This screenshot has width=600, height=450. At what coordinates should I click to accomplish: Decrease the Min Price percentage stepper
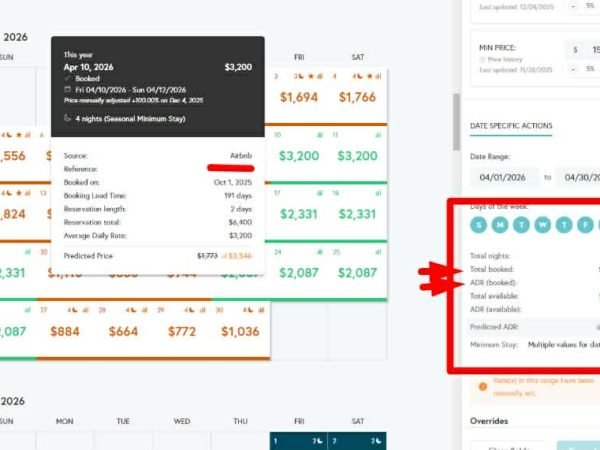pyautogui.click(x=573, y=68)
